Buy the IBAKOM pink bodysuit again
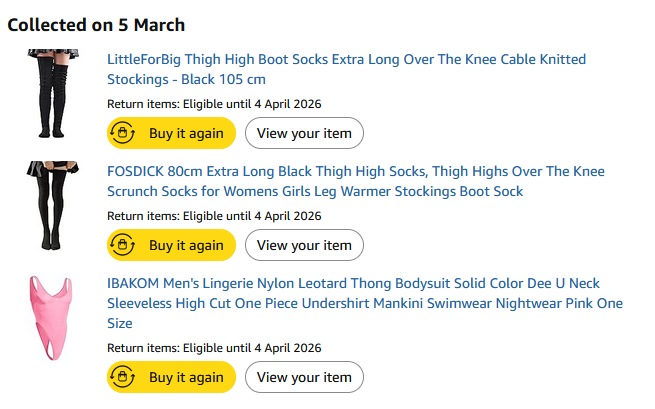655x409 pixels. pyautogui.click(x=171, y=377)
